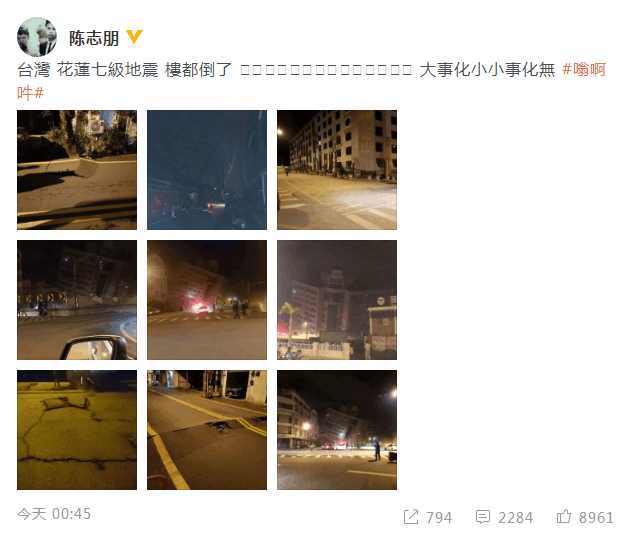Open the last photo with street lamps
625x538 pixels.
[337, 430]
